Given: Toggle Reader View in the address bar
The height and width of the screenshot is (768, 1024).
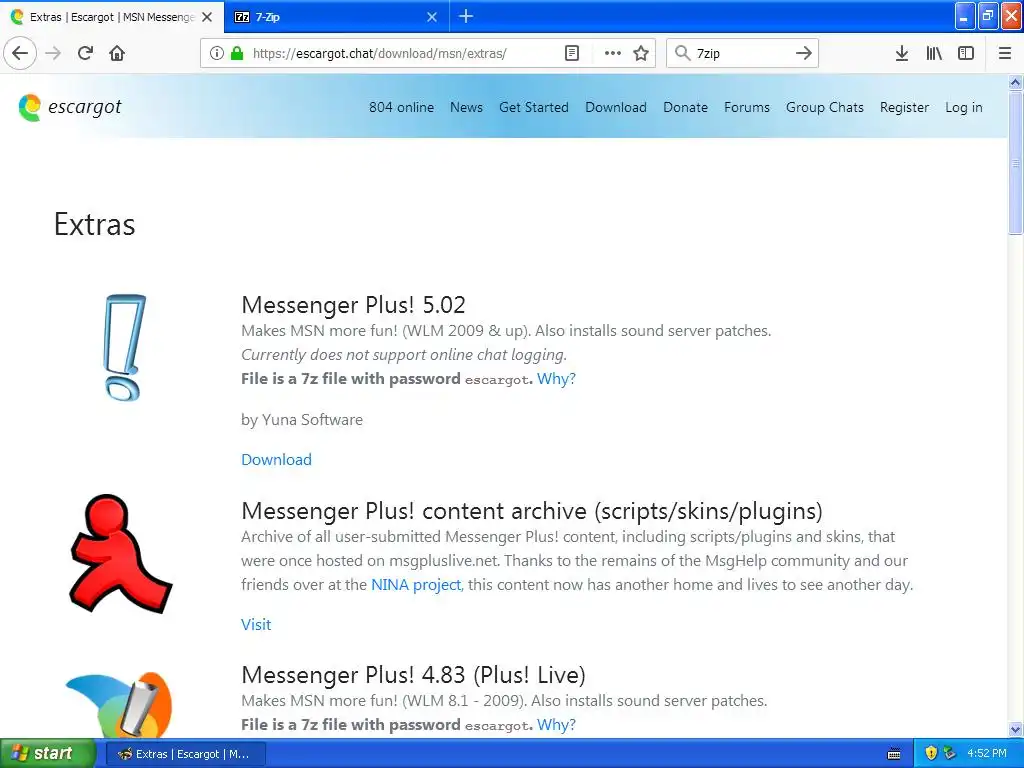Looking at the screenshot, I should [x=571, y=53].
